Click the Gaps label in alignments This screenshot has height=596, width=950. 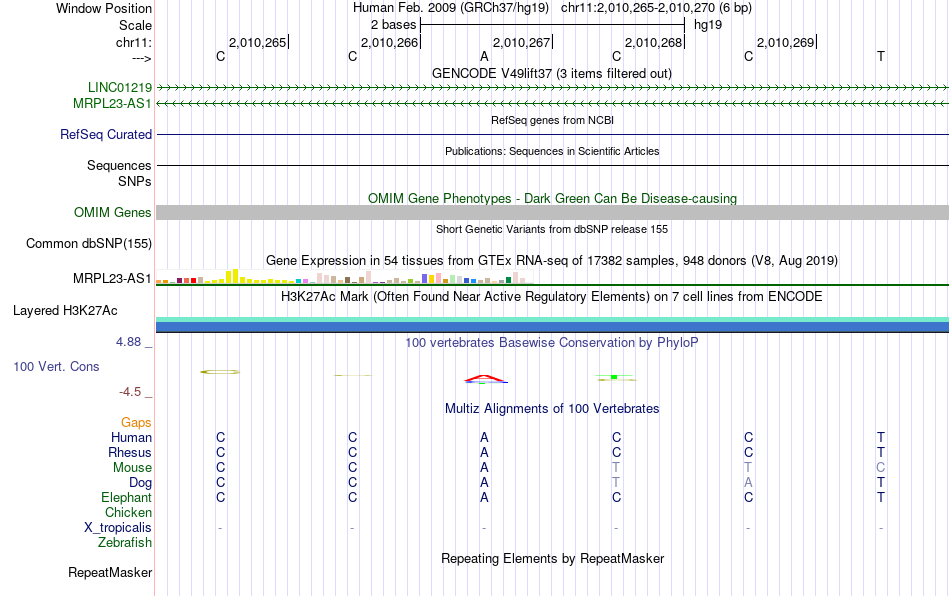coord(136,422)
